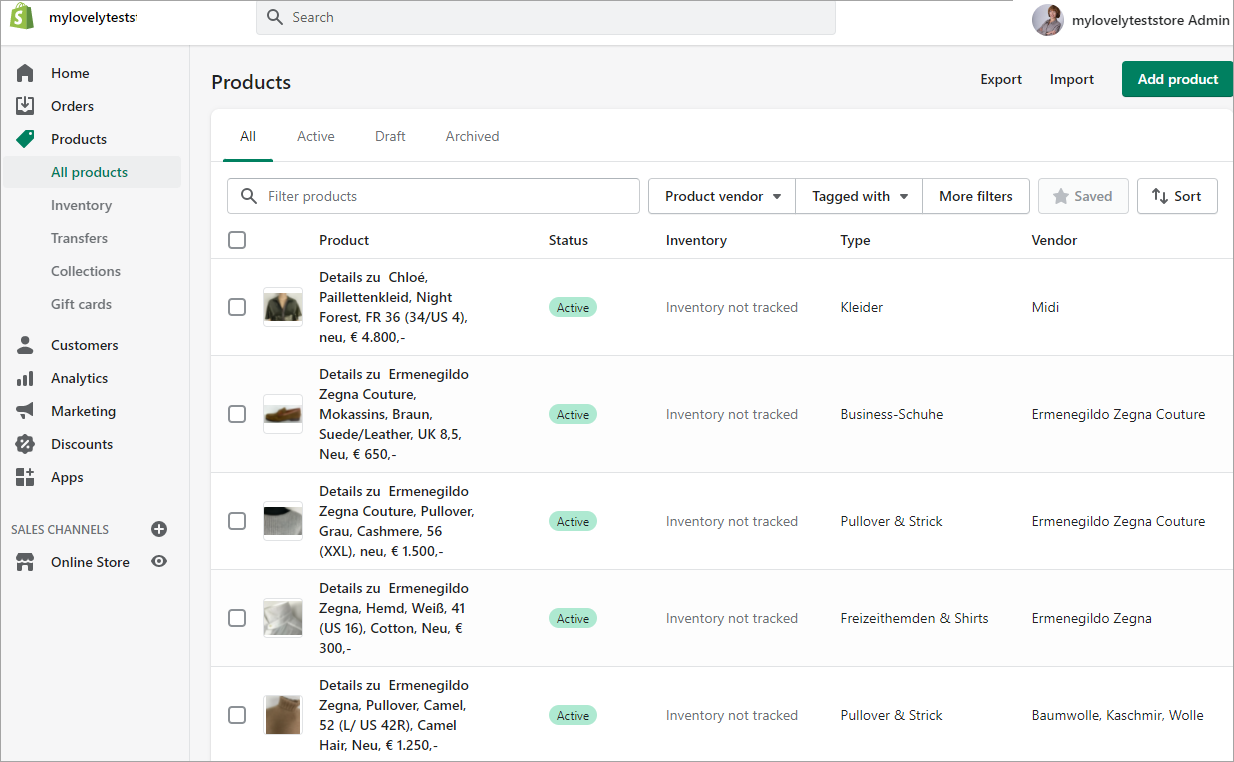Click the magnifier in Filter products field
The image size is (1234, 762).
(x=249, y=196)
